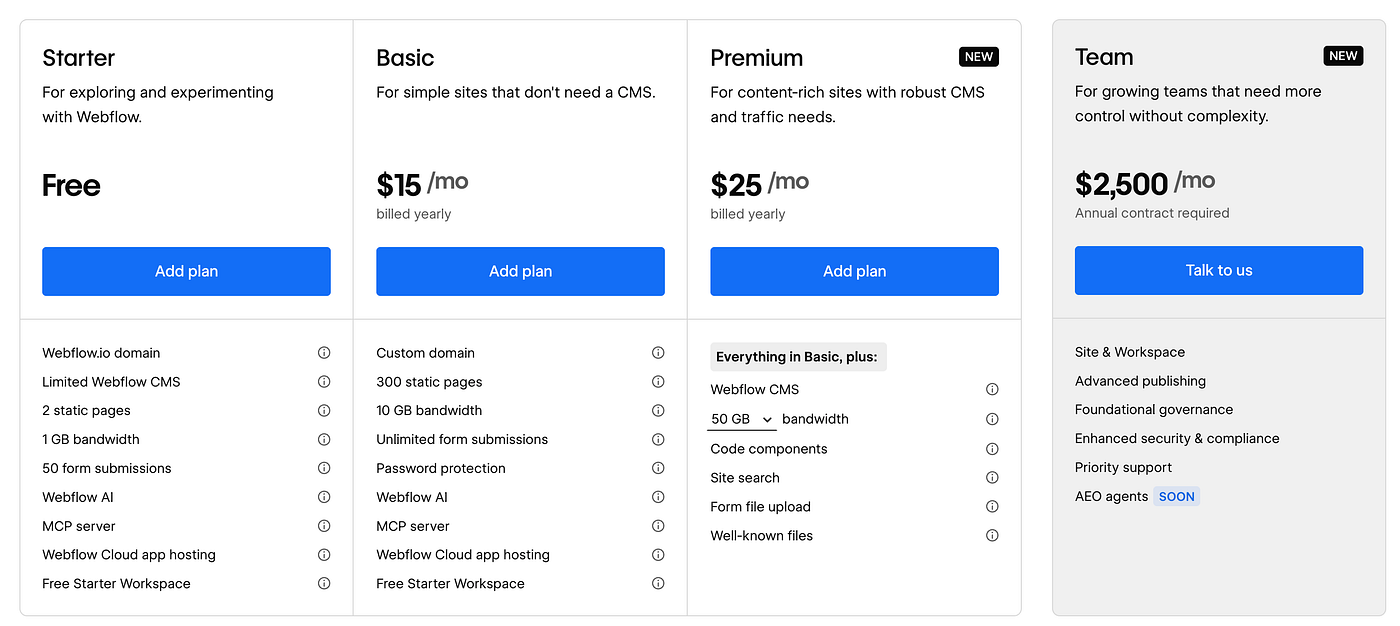Screen dimensions: 1400x626
Task: Add the Premium $25 plan
Action: [x=854, y=271]
